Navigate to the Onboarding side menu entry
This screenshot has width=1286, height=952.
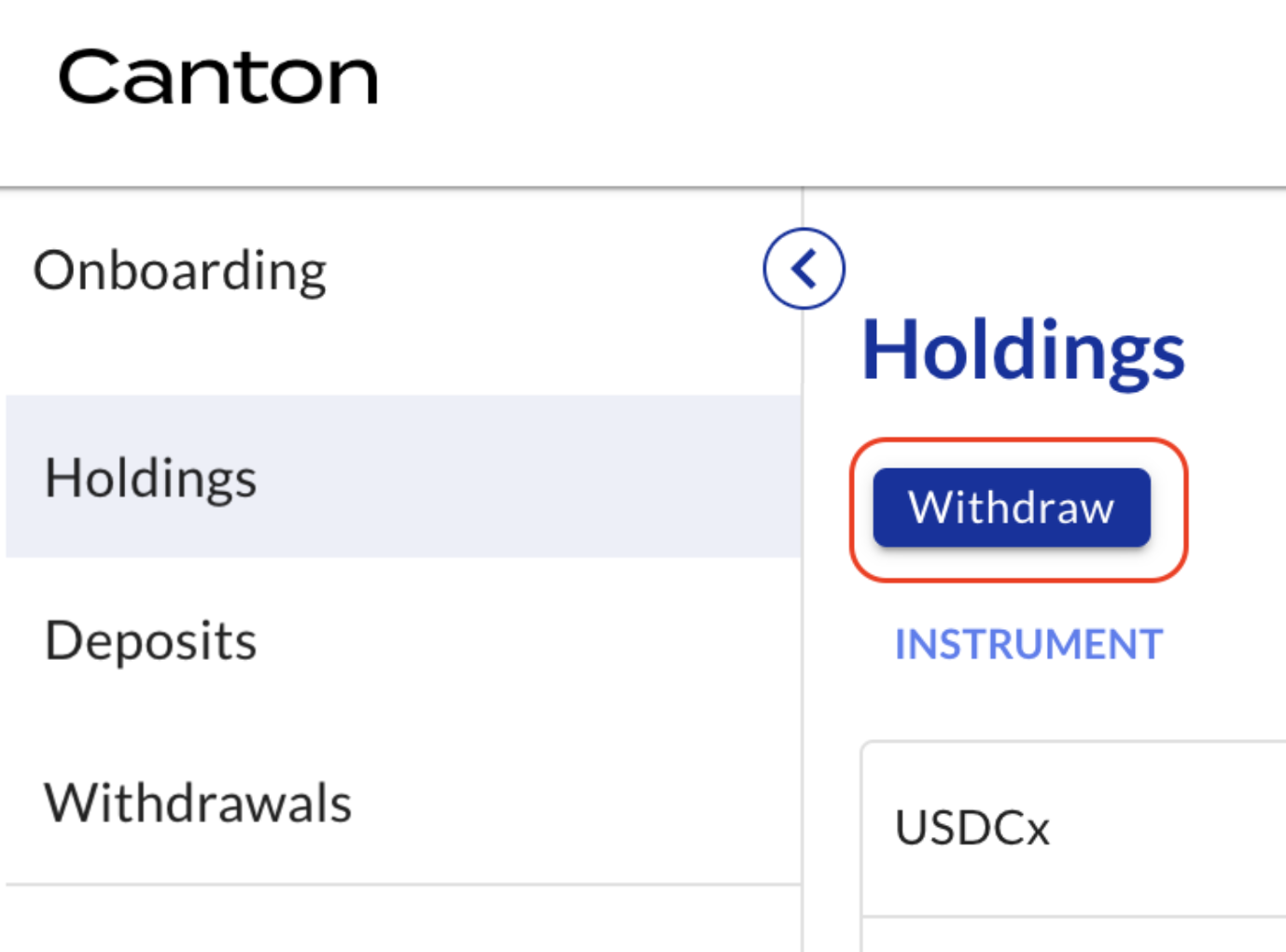pos(180,271)
